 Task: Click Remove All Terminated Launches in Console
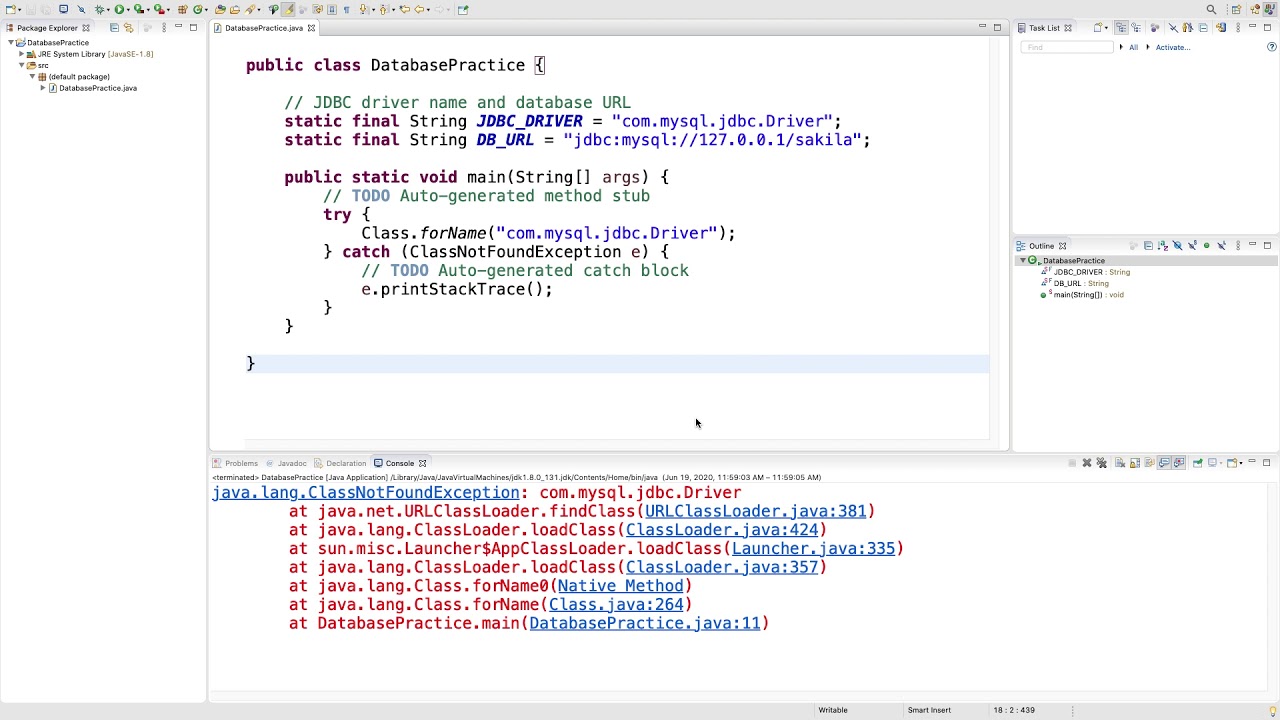point(1102,463)
